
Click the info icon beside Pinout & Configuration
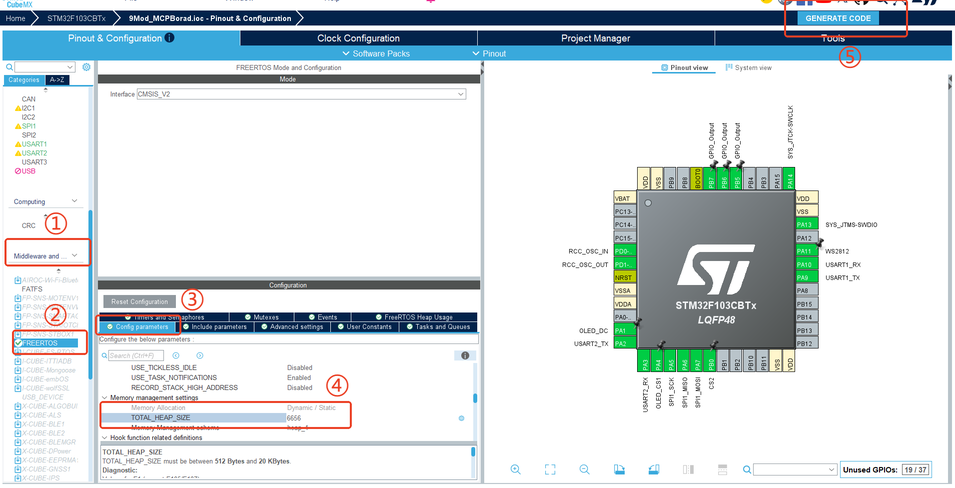[169, 38]
